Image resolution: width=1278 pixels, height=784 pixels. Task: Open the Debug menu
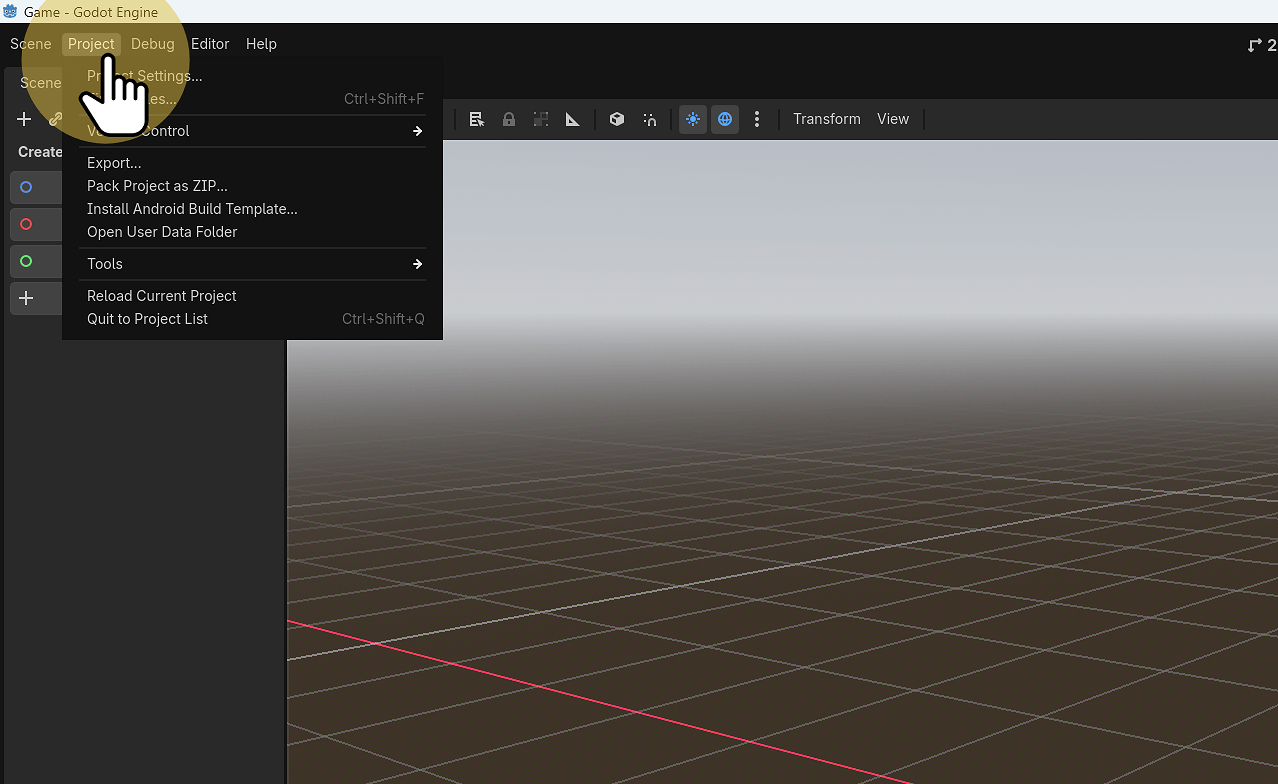pos(152,43)
